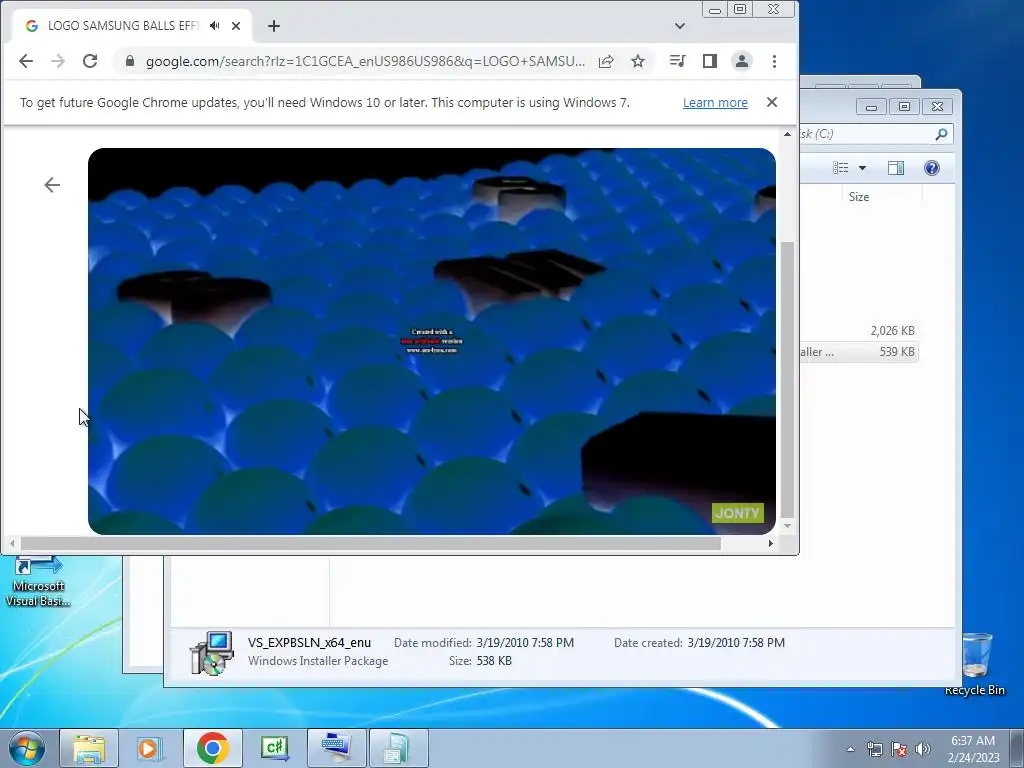Open Explorer help question-mark icon

coord(932,168)
